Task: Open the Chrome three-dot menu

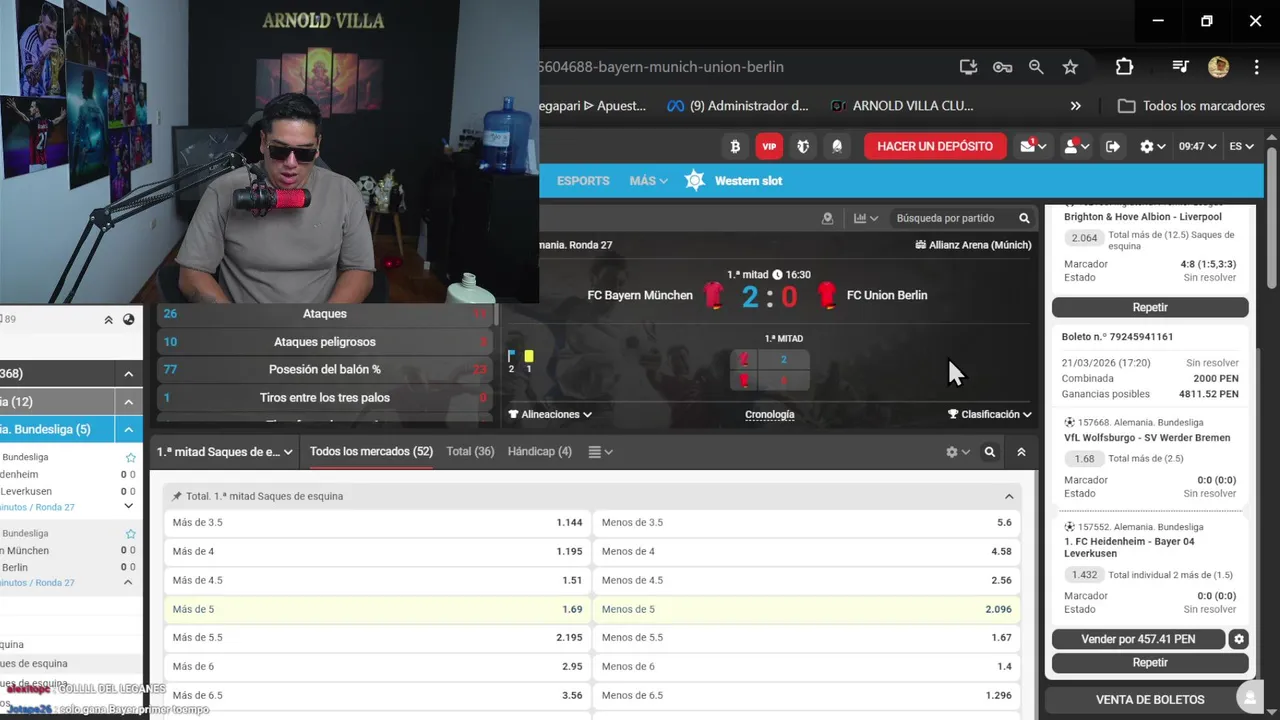Action: pyautogui.click(x=1256, y=67)
